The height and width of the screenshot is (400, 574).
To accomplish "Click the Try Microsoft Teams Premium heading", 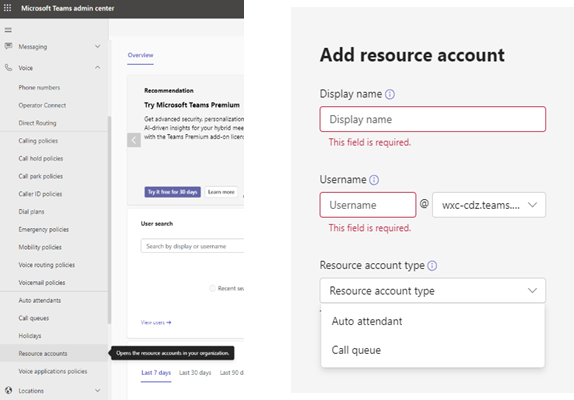I will click(192, 105).
